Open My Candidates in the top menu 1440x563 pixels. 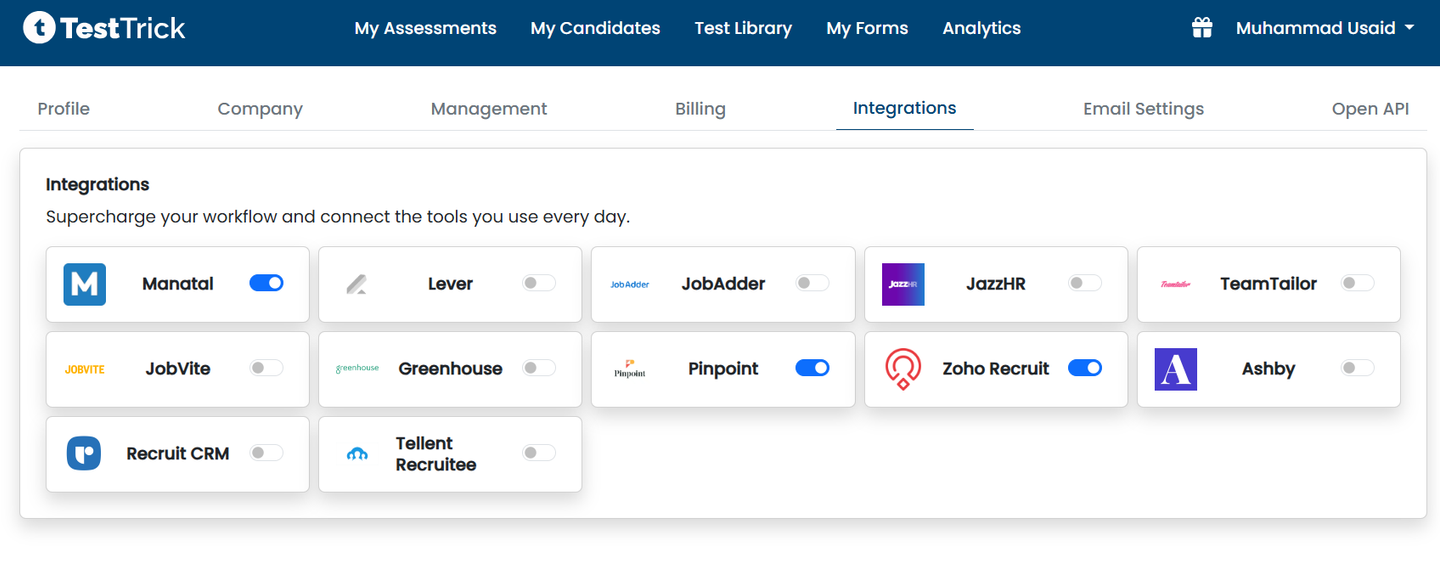tap(595, 28)
